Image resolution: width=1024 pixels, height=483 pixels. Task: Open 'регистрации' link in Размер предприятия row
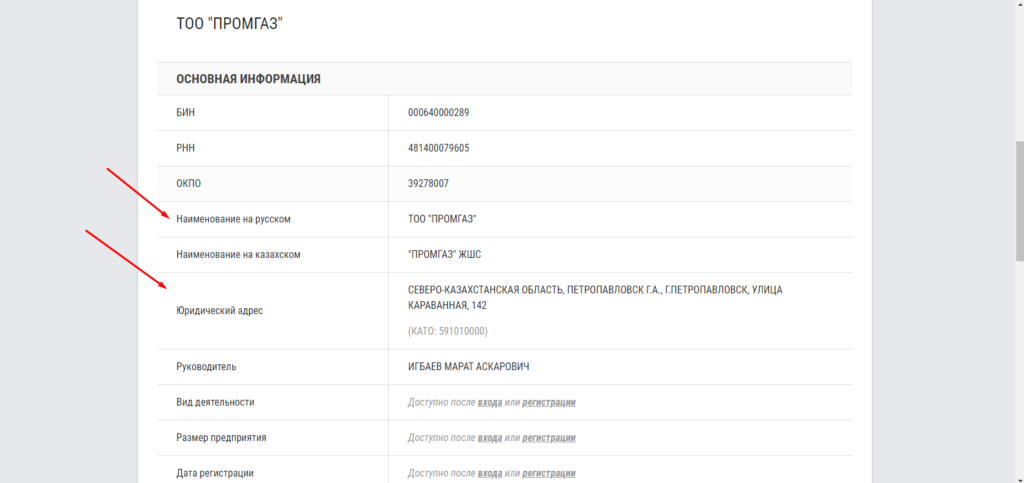(549, 438)
